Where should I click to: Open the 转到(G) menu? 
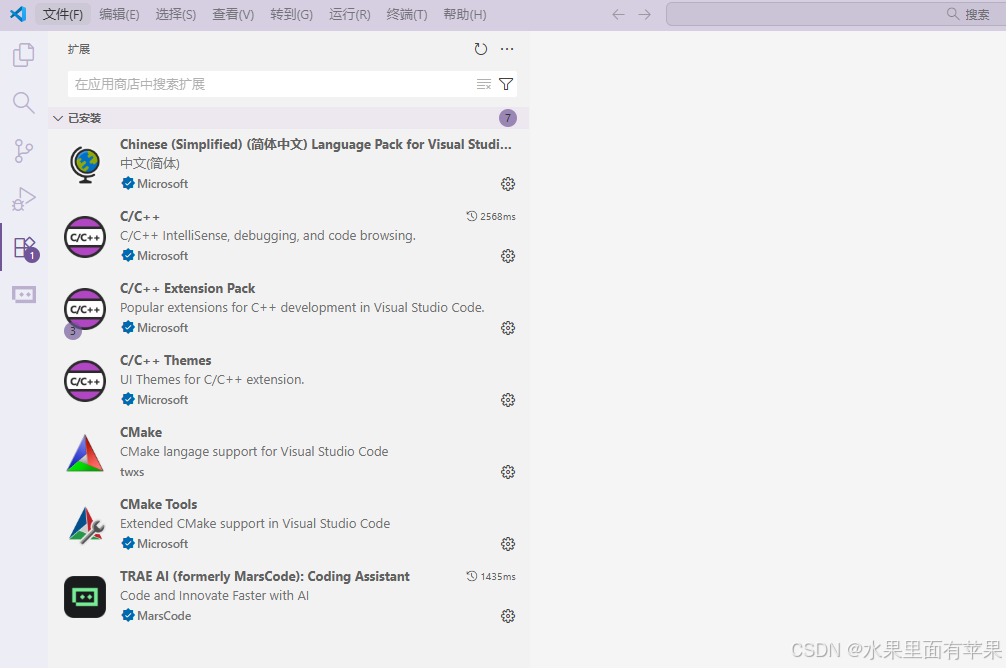pos(291,14)
